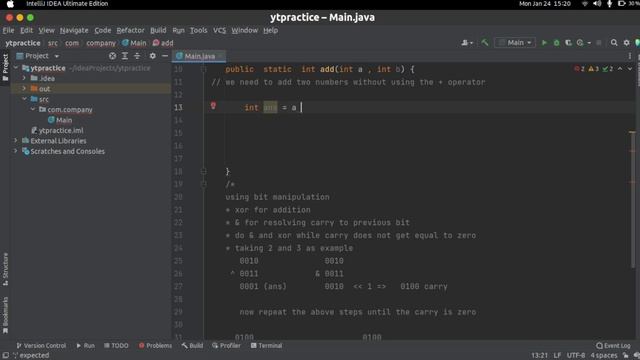Viewport: 640px width, 360px height.
Task: Open Search Everywhere magnifier icon
Action: point(614,42)
